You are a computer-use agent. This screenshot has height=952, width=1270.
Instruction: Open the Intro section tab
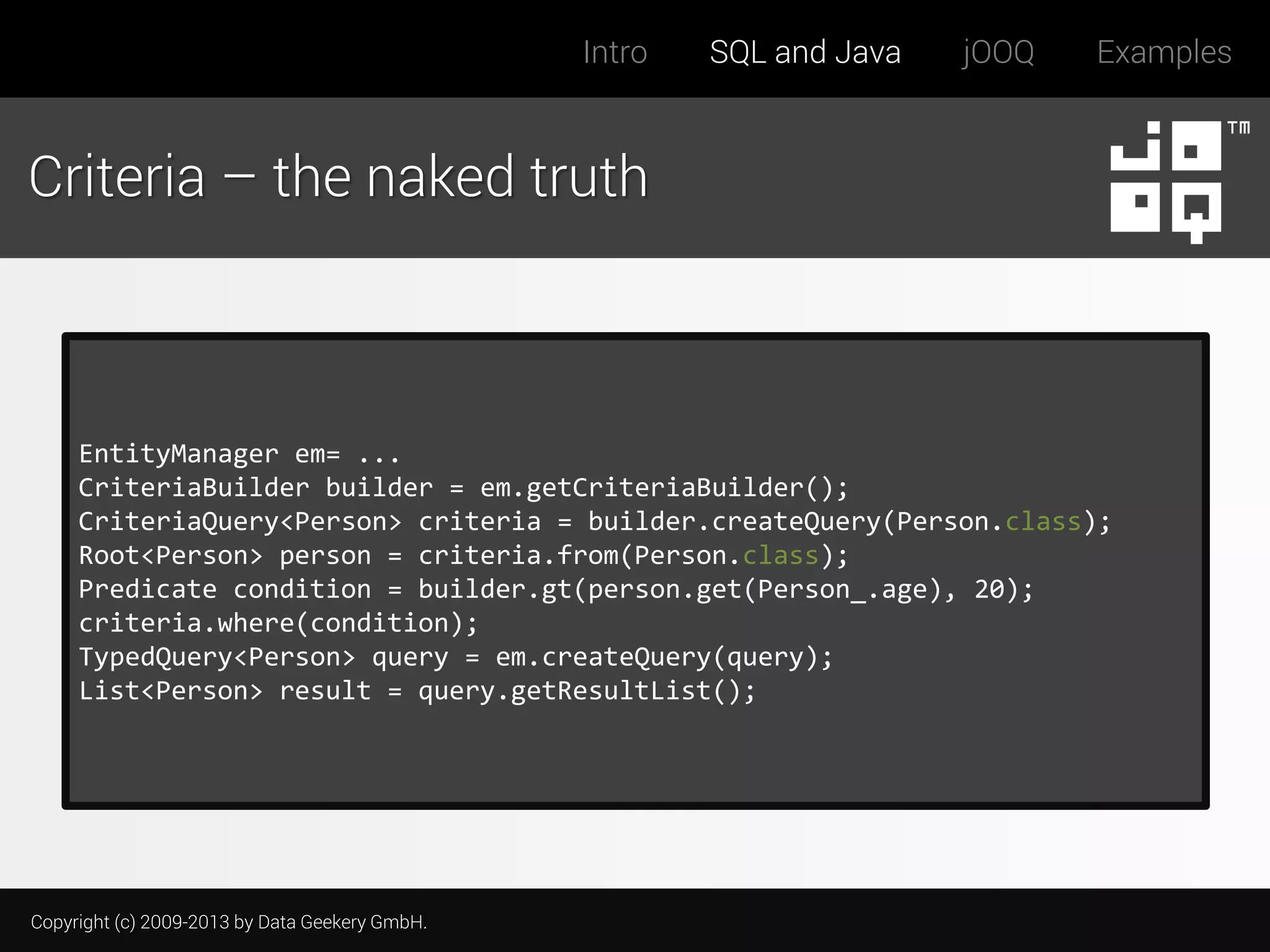615,52
